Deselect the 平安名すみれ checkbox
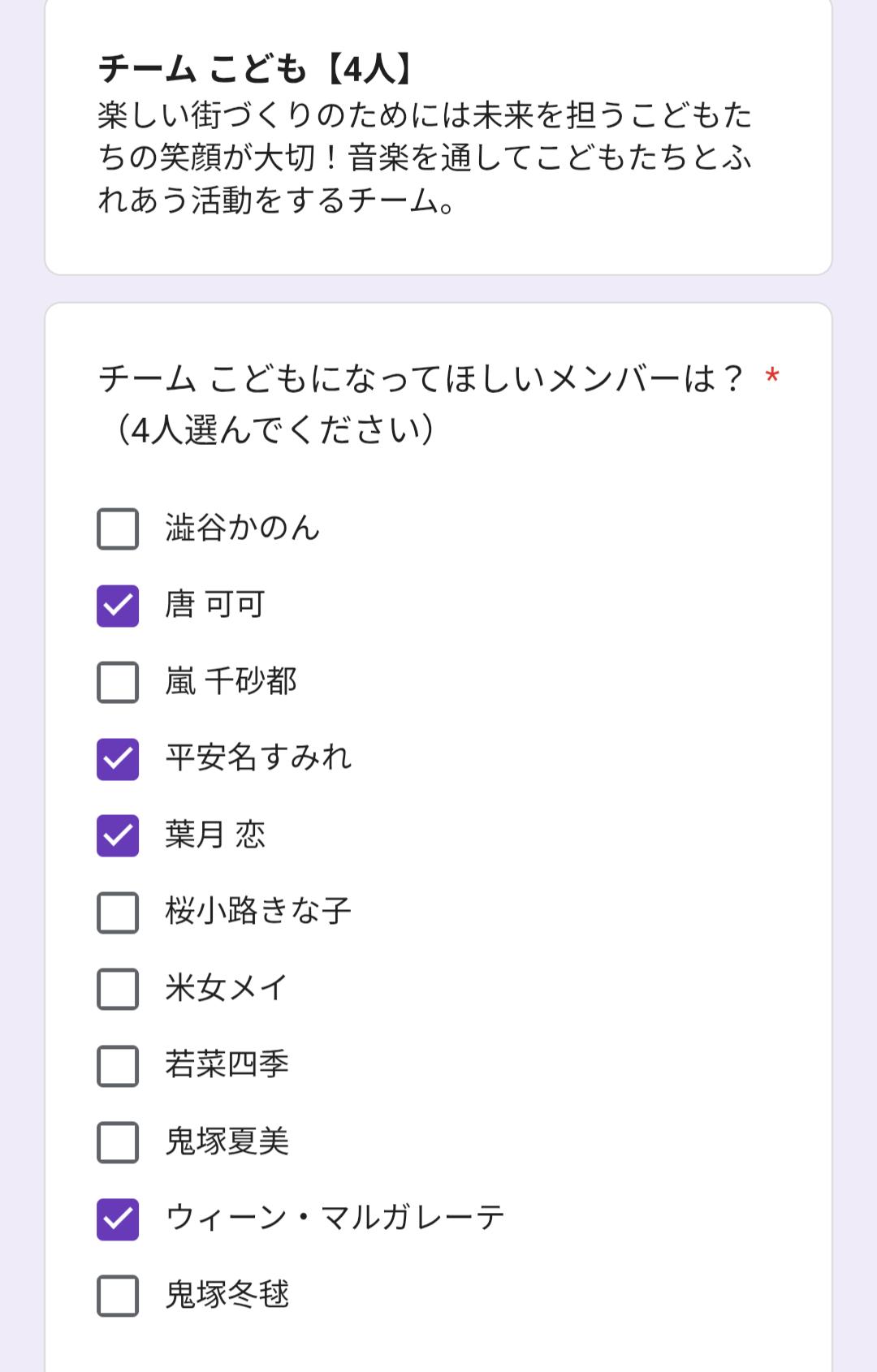877x1372 pixels. pyautogui.click(x=118, y=759)
